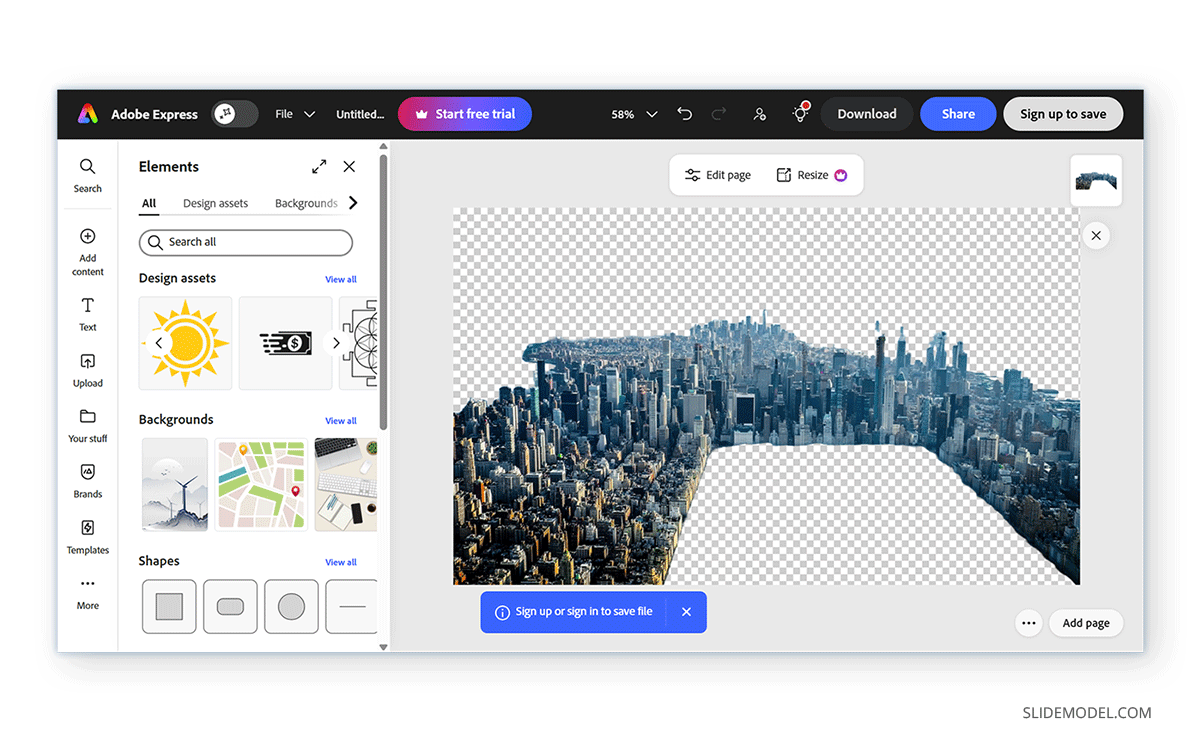Click the Resize button
This screenshot has height=743, width=1200.
812,175
